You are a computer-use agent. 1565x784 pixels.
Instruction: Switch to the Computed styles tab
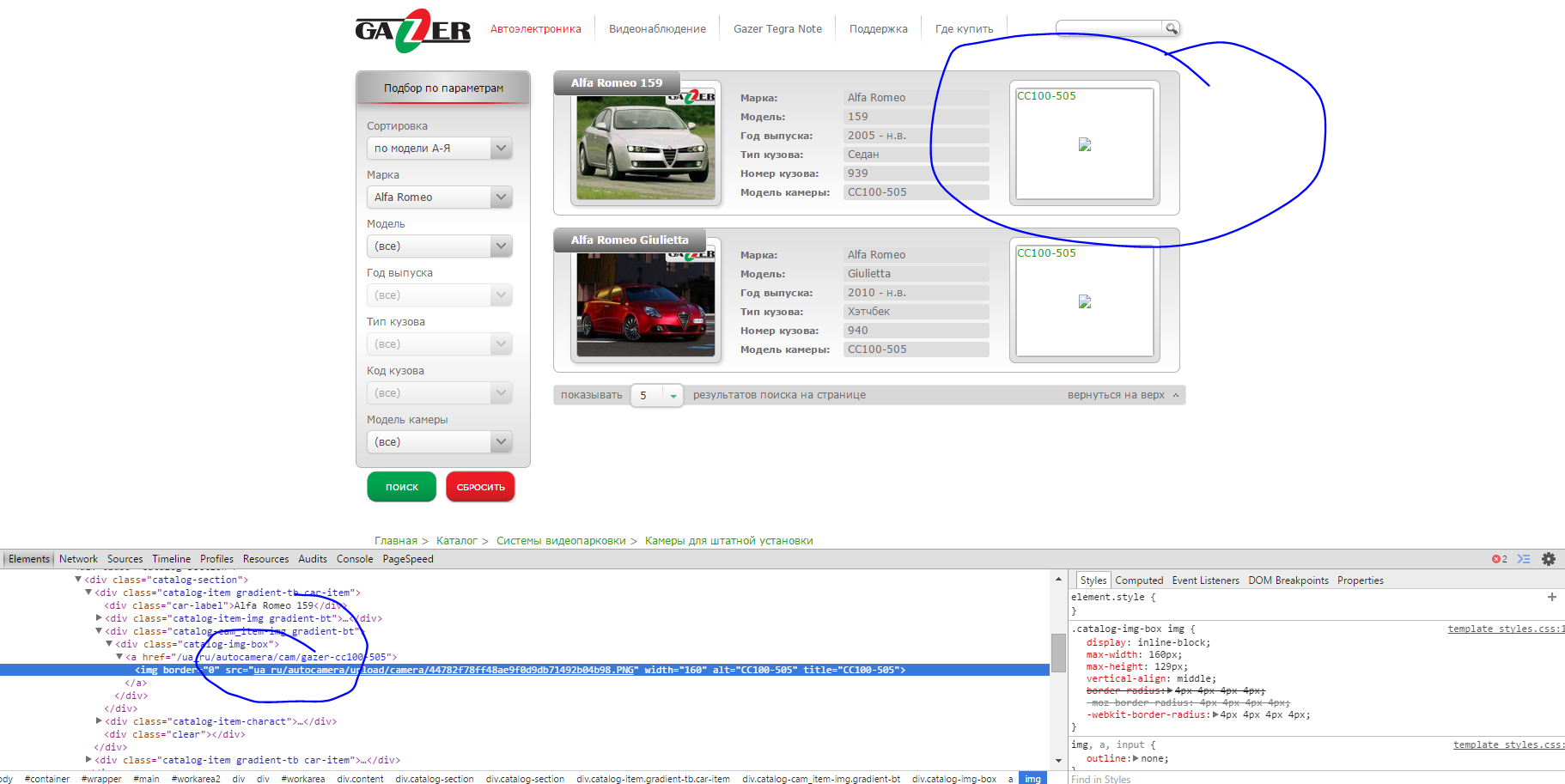pos(1139,580)
